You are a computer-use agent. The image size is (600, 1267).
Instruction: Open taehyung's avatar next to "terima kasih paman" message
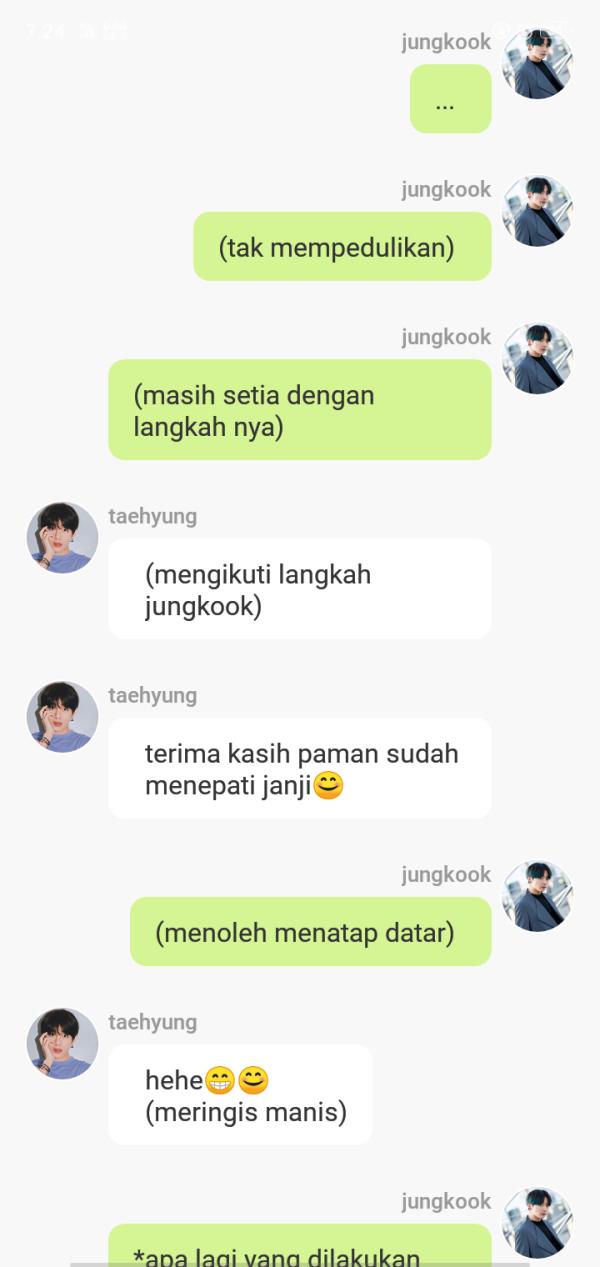62,717
